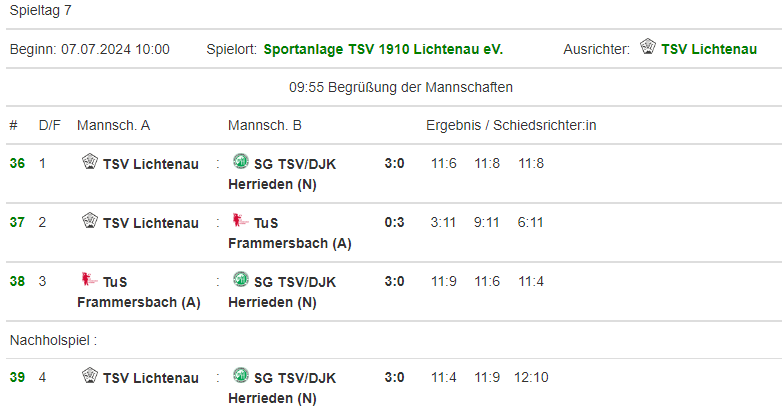This screenshot has height=416, width=782.
Task: Click TSV Lichtenau crest icon in match 39
Action: coord(90,375)
